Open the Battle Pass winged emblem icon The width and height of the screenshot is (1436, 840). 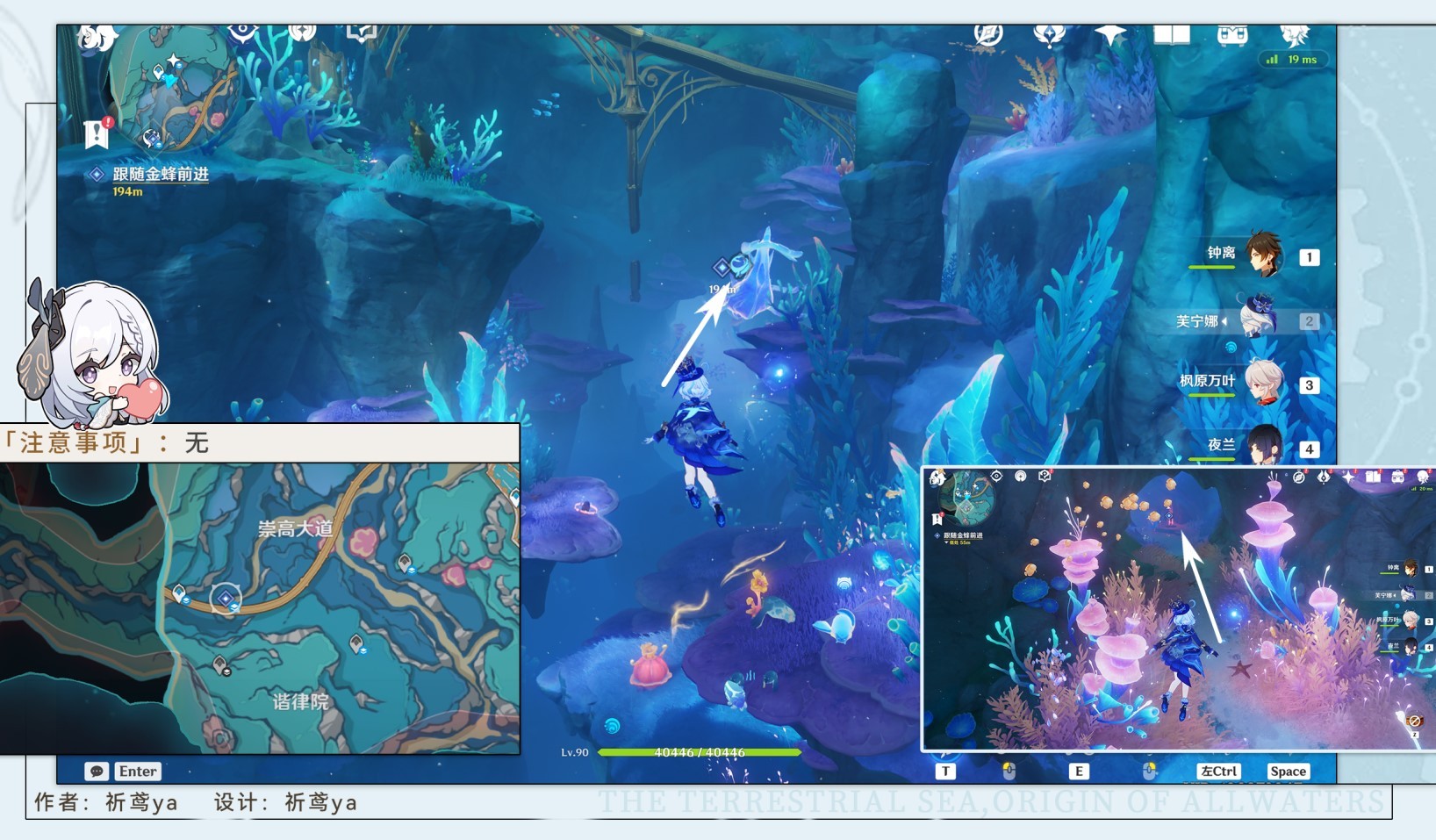coord(1049,35)
